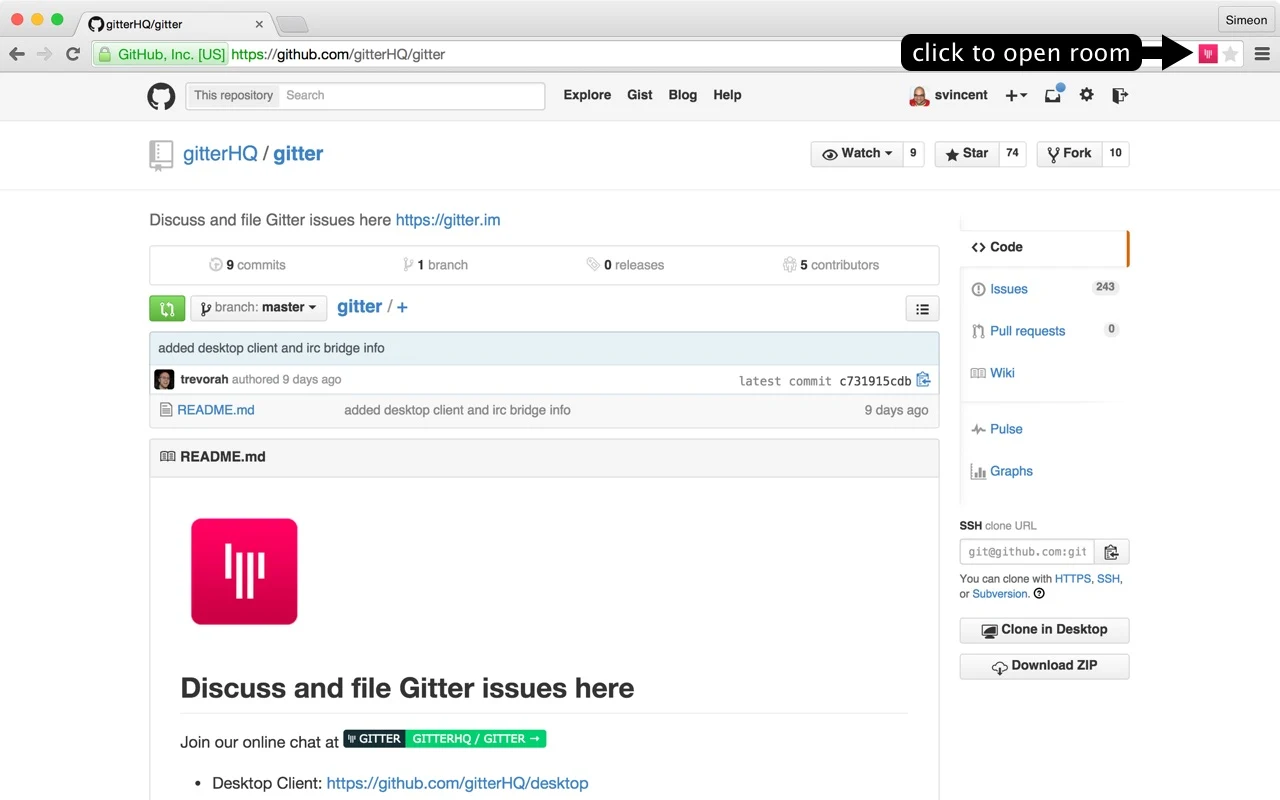This screenshot has height=800, width=1280.
Task: Toggle the file list view icon
Action: (922, 309)
